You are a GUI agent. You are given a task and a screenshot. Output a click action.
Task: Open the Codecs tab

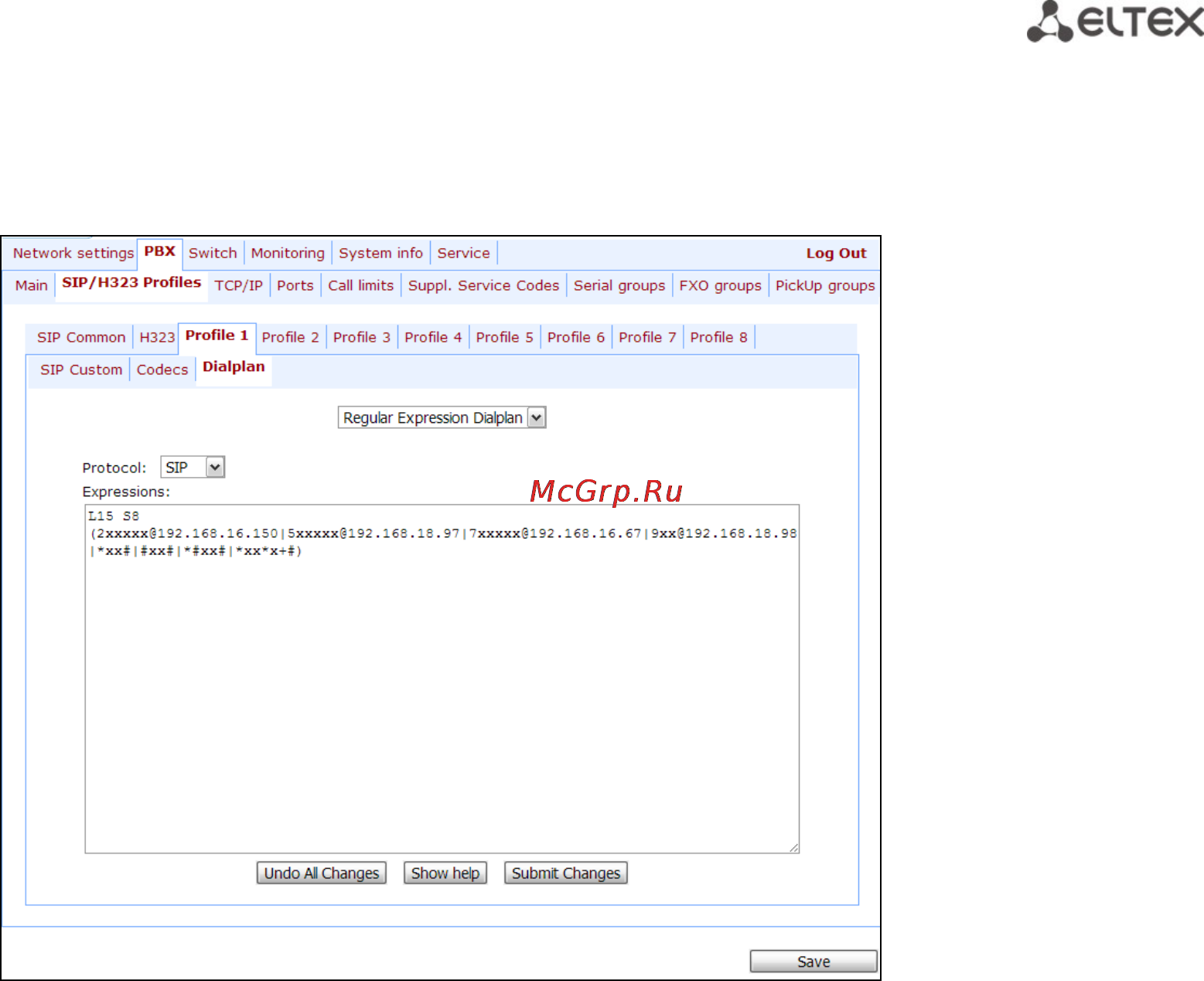point(162,370)
